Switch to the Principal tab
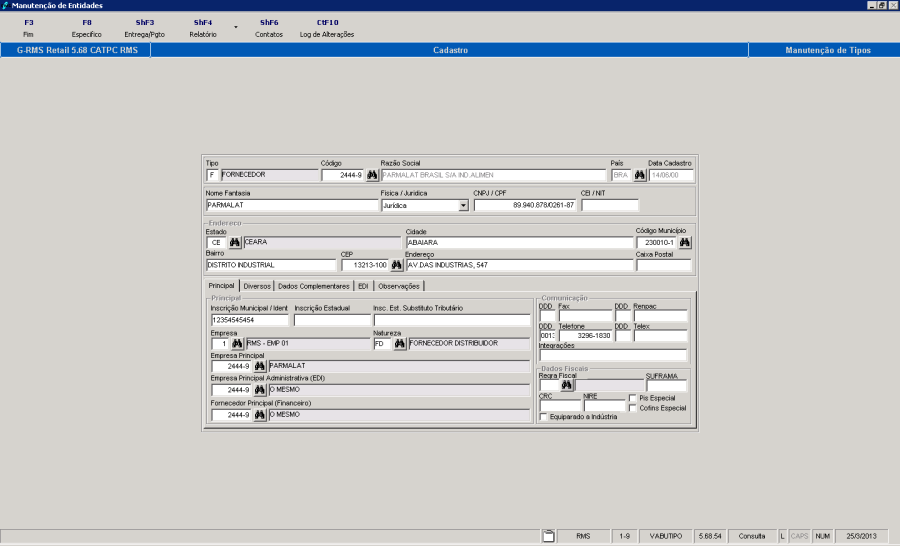 (x=222, y=285)
